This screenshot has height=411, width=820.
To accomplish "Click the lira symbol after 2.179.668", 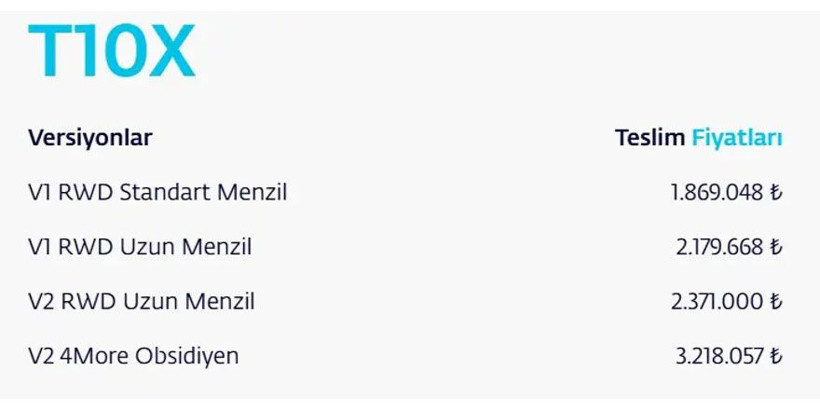I will [x=776, y=247].
